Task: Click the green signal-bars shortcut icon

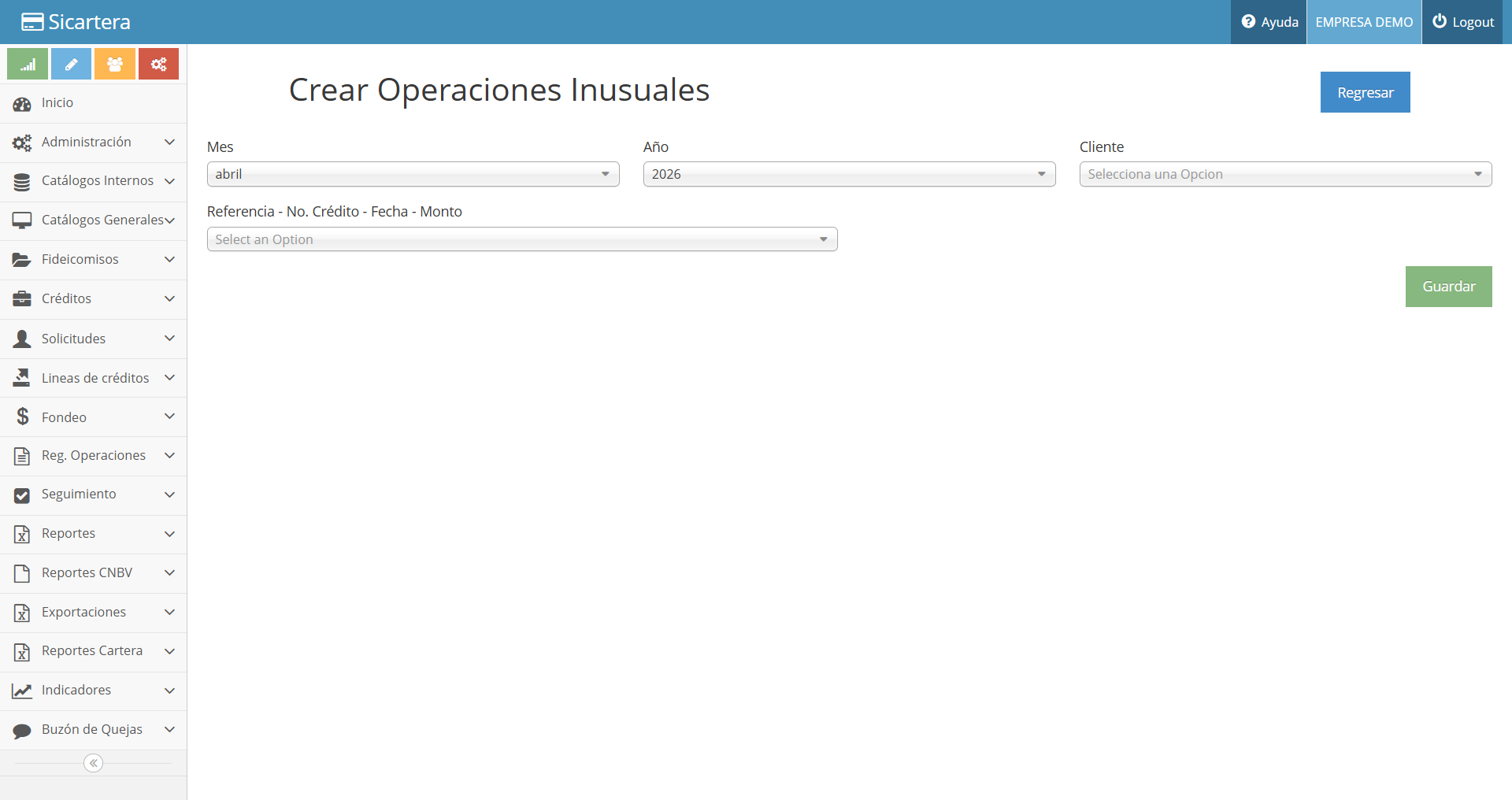Action: [x=28, y=64]
